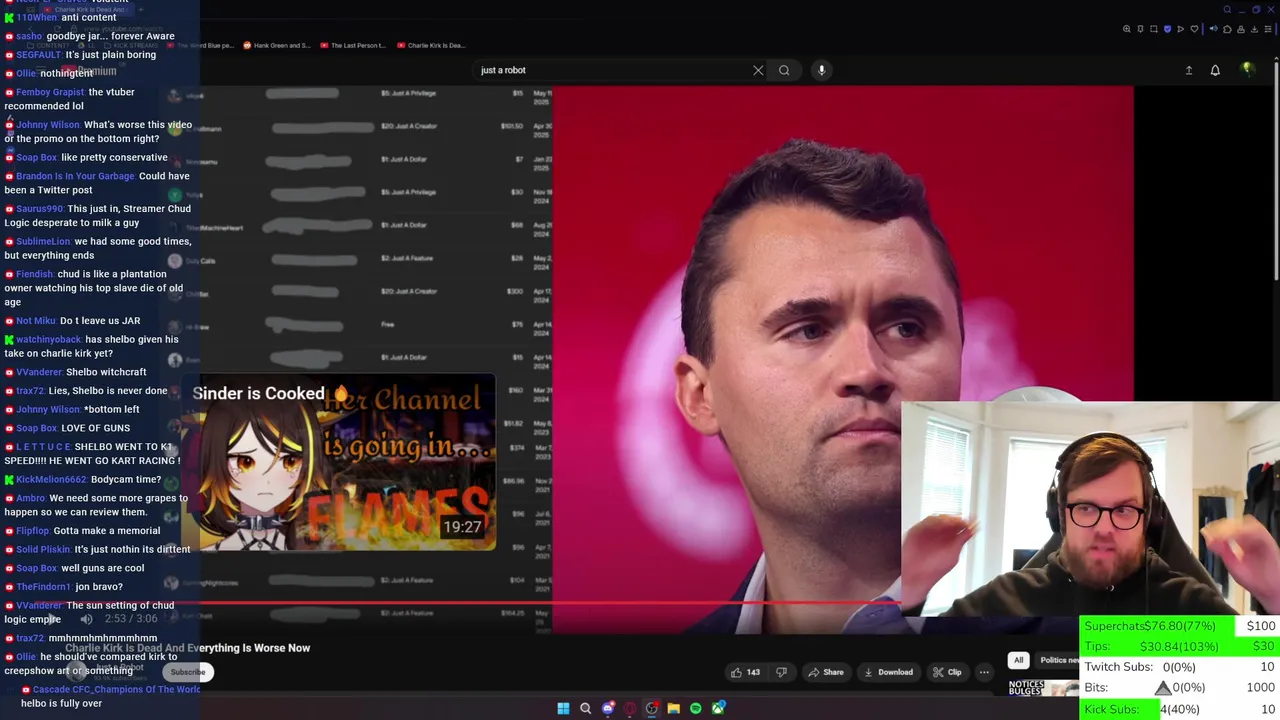Screen dimensions: 1280x720
Task: Click the video title 'Charlie Kirk Is Dead And Everything Is Worse Now'
Action: coord(188,648)
